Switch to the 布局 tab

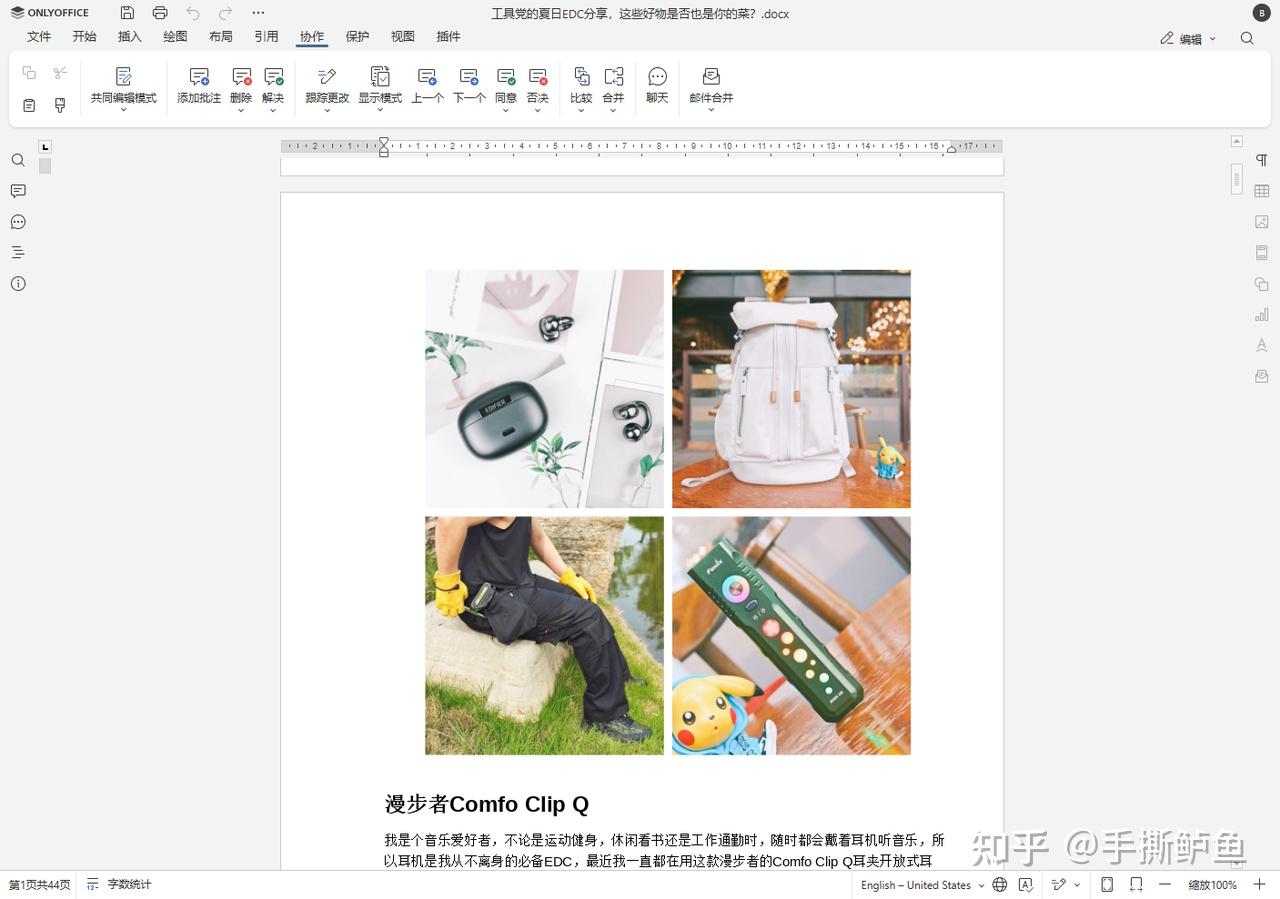click(x=221, y=37)
